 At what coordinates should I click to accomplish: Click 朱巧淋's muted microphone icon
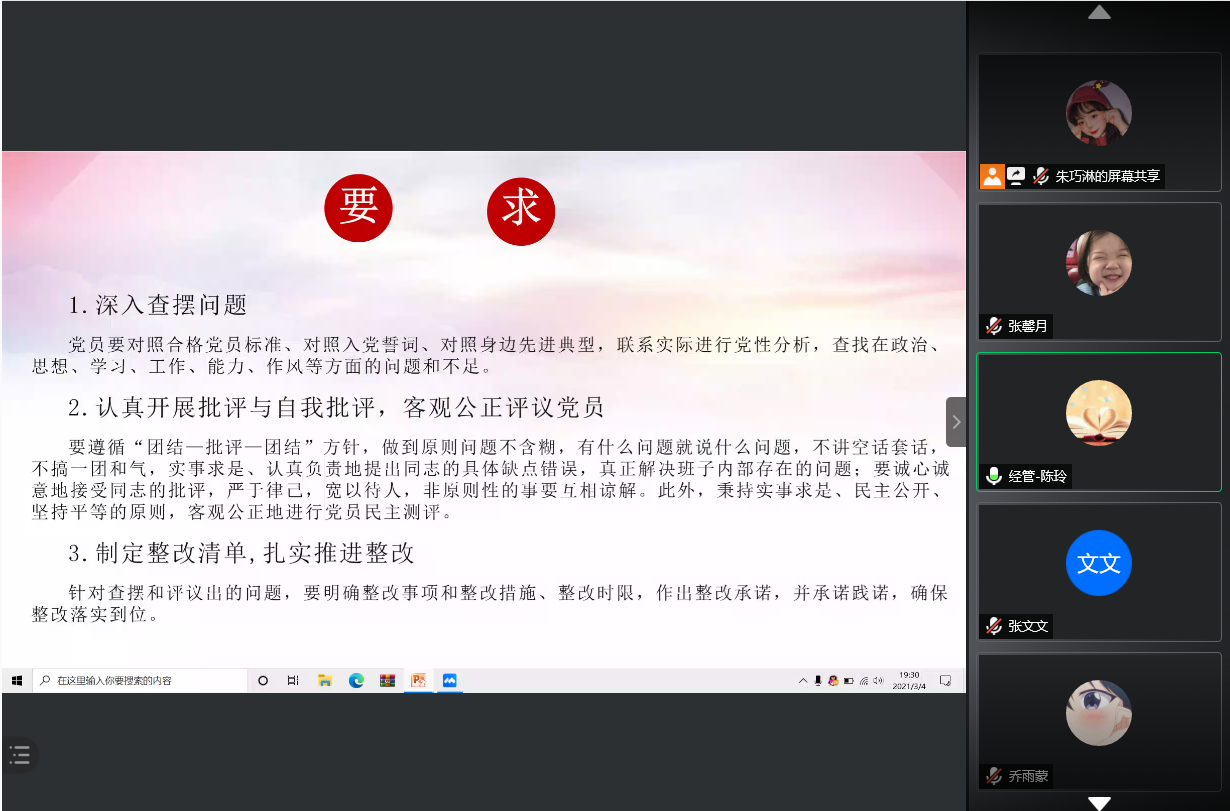coord(1041,177)
